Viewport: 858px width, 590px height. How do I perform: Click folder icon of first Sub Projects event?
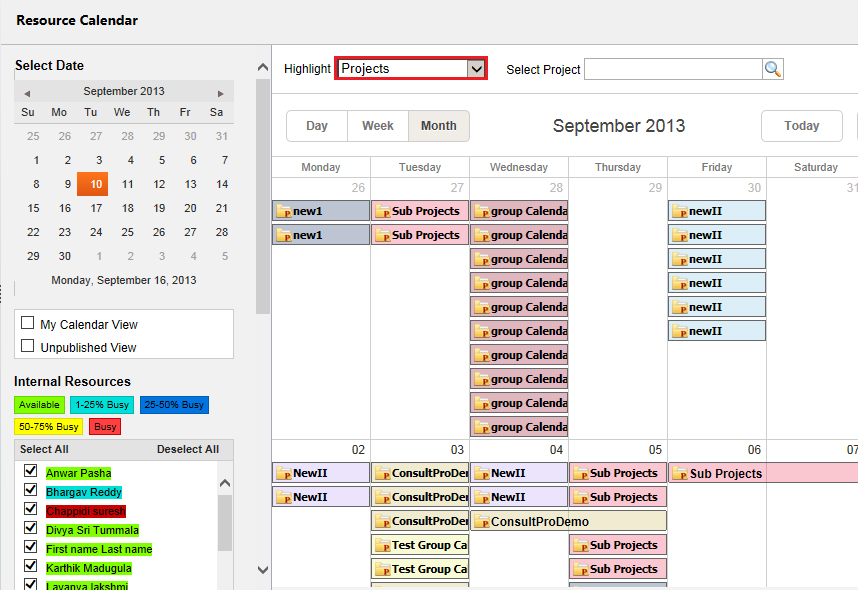[383, 211]
